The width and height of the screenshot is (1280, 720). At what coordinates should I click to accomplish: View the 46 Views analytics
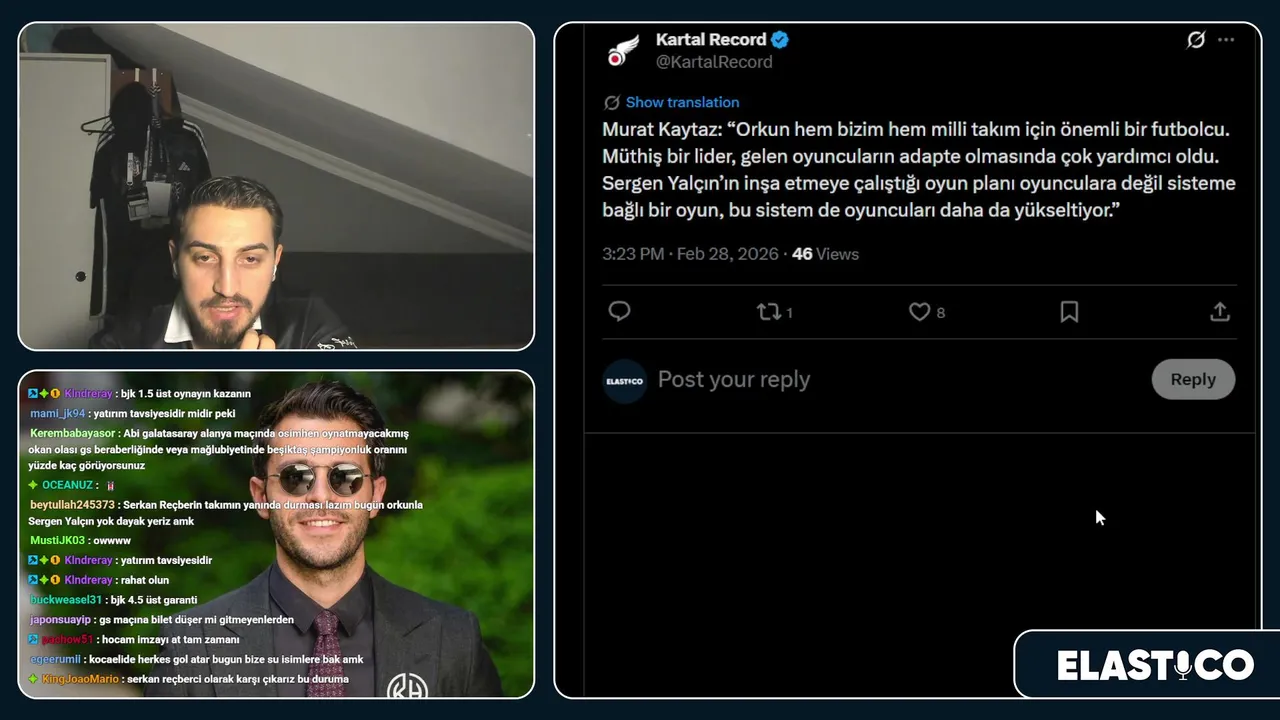coord(825,254)
